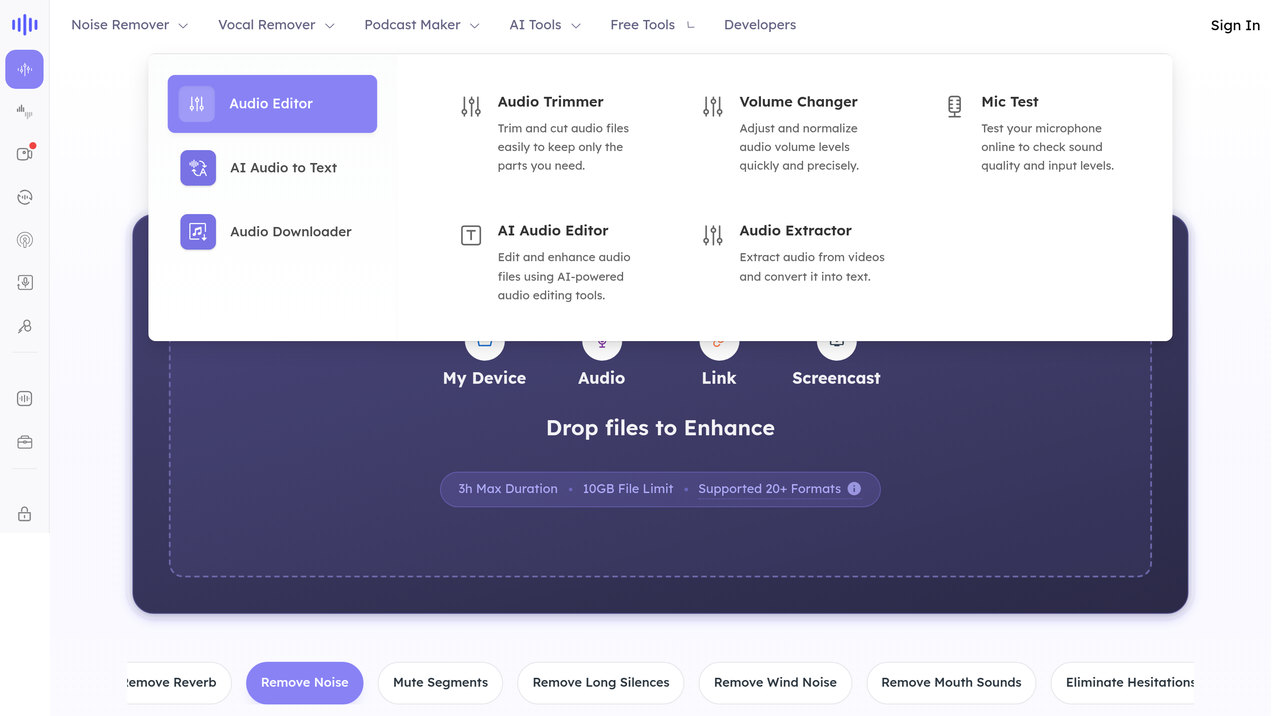This screenshot has height=716, width=1280.
Task: Click the AI Audio to Text icon
Action: pyautogui.click(x=198, y=168)
